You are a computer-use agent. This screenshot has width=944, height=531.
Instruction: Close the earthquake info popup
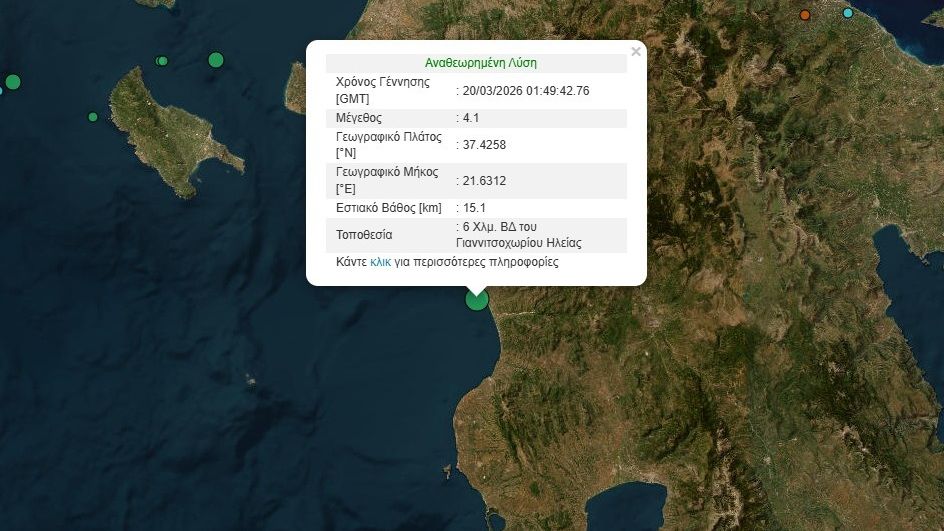[635, 51]
